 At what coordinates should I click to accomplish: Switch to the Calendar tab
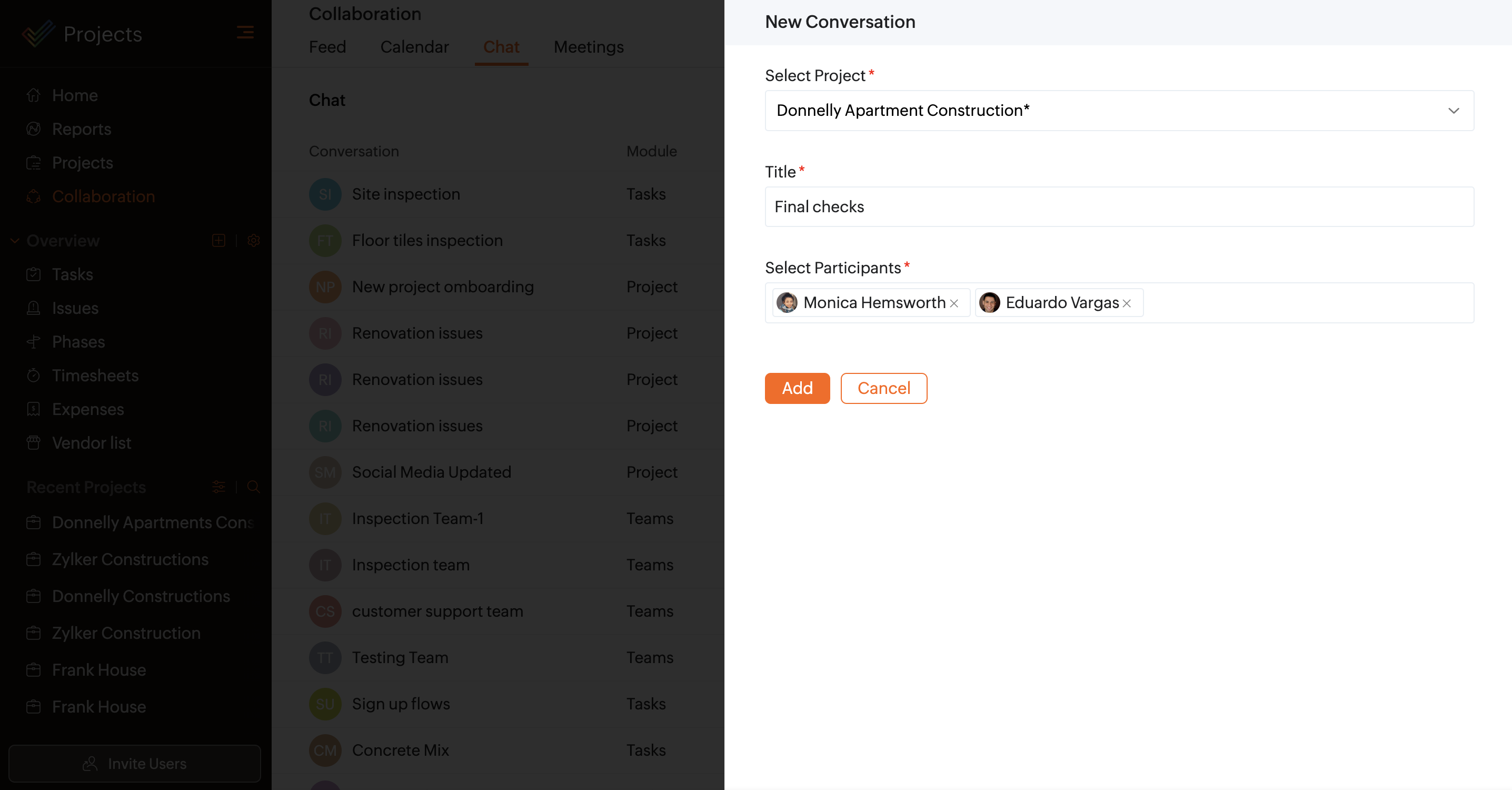point(414,47)
